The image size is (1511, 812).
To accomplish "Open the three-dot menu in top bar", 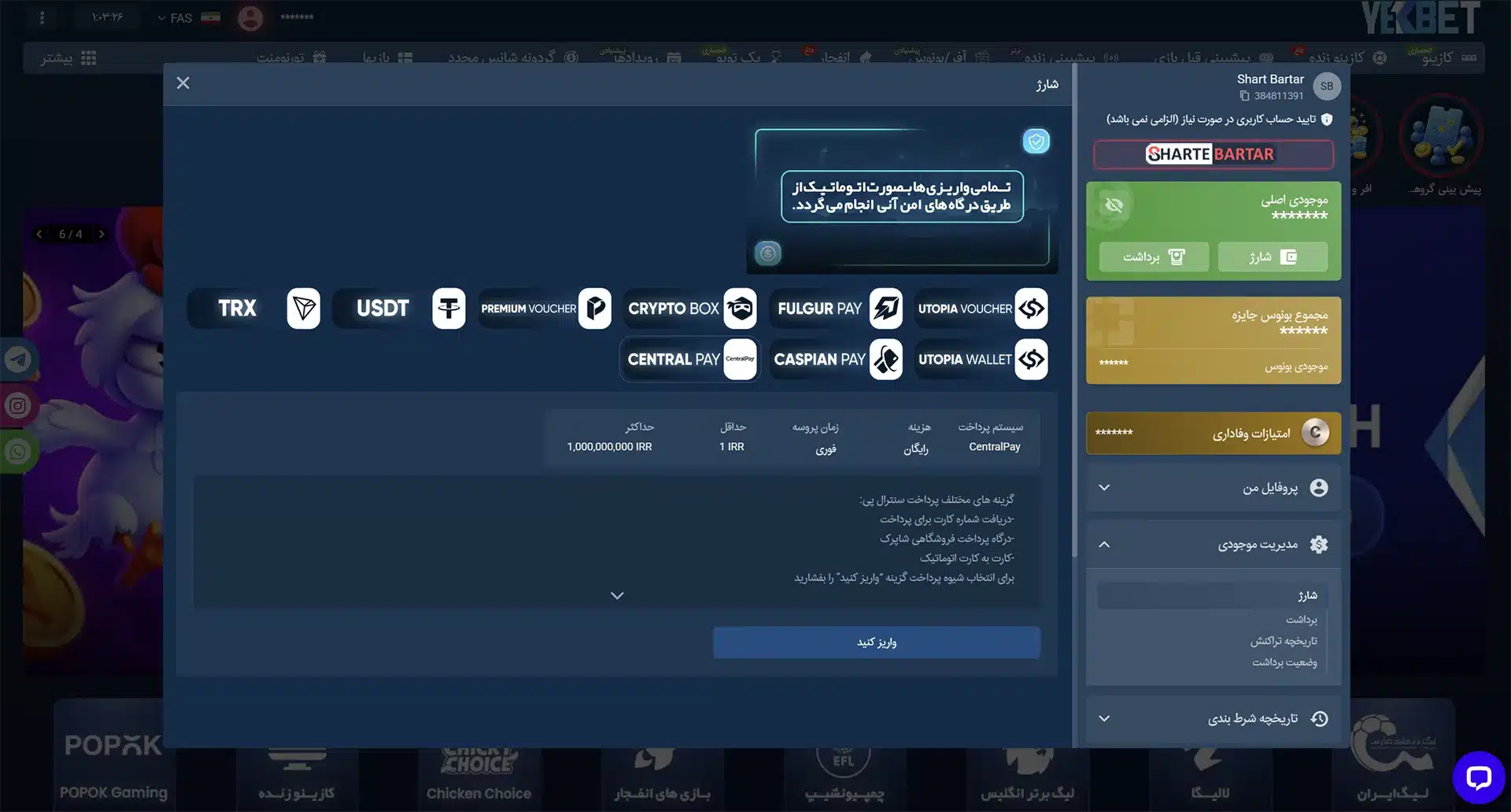I will tap(42, 17).
